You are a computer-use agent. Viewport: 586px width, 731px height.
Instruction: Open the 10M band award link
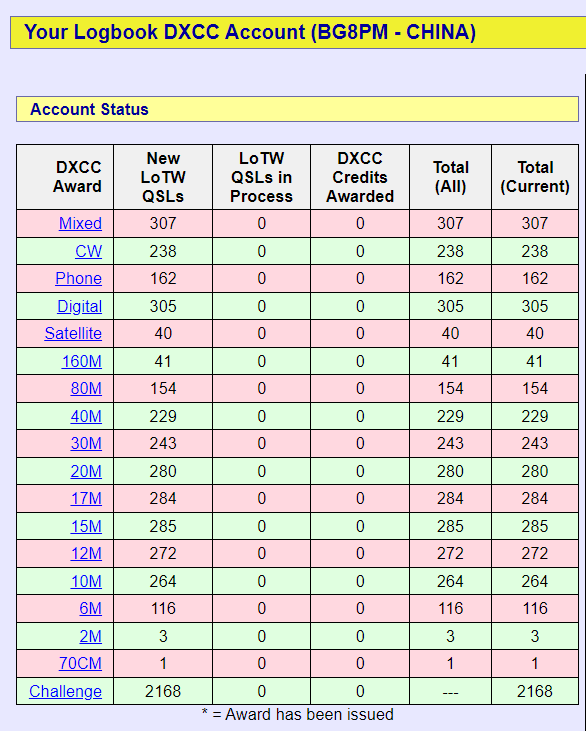coord(86,581)
